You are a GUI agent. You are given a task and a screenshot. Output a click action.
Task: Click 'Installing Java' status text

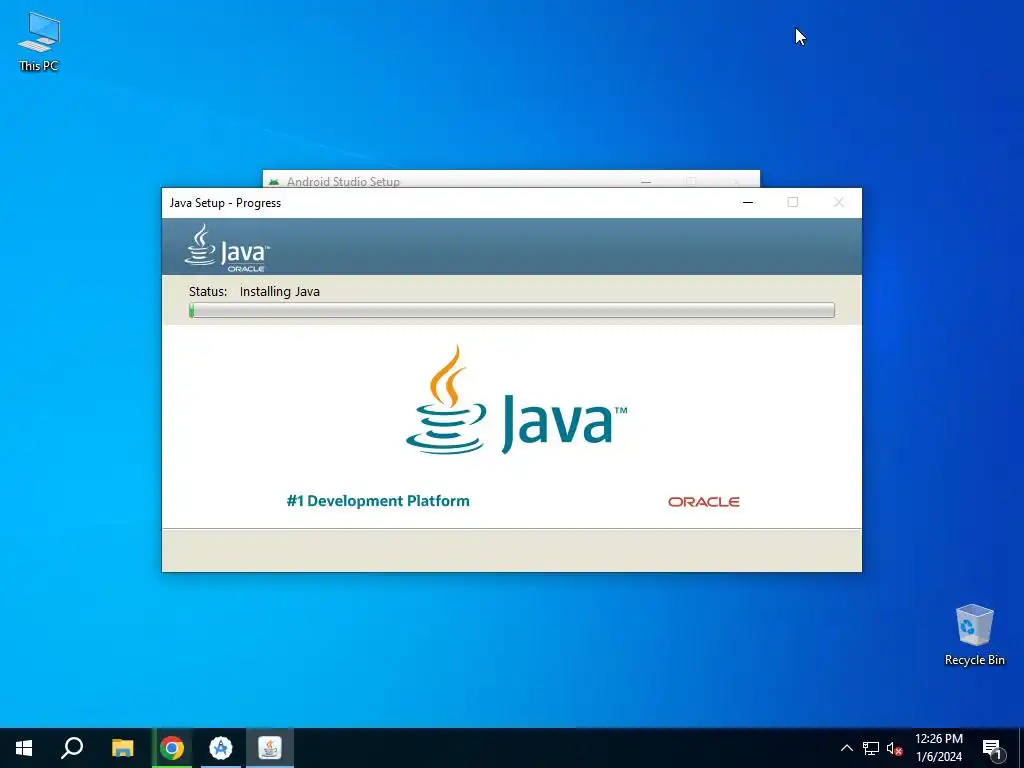tap(280, 291)
